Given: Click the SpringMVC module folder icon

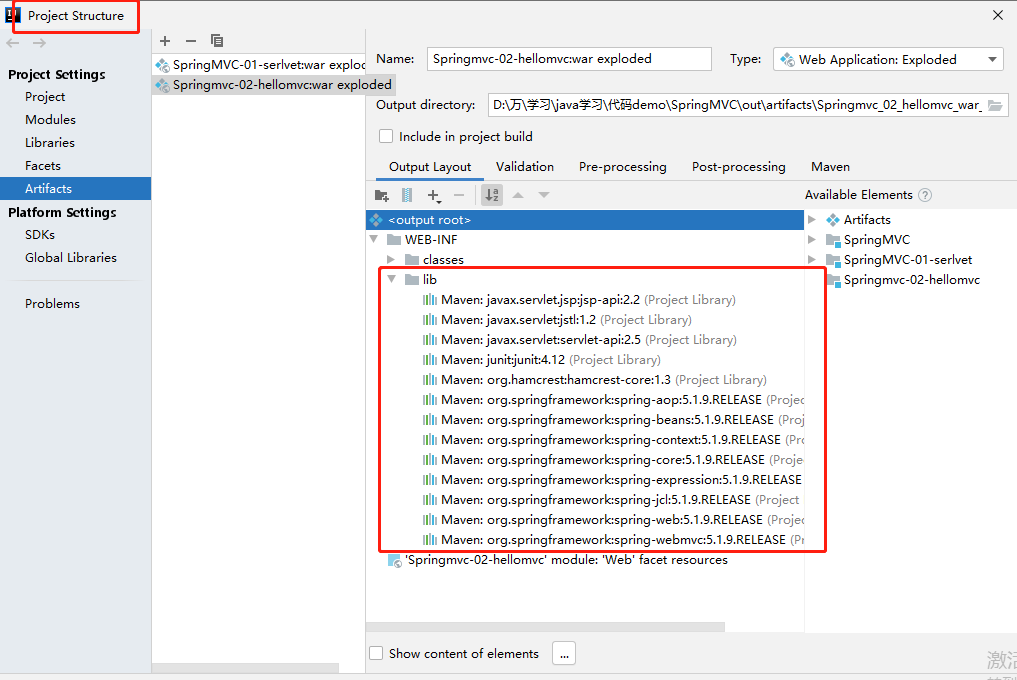Looking at the screenshot, I should 833,240.
